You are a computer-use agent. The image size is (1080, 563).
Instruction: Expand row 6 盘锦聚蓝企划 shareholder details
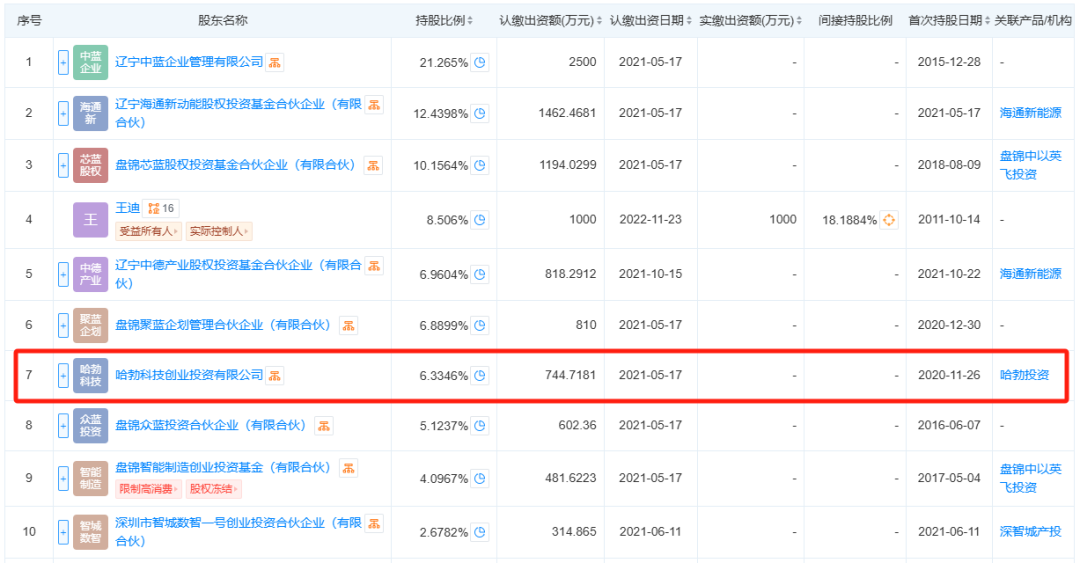[63, 325]
